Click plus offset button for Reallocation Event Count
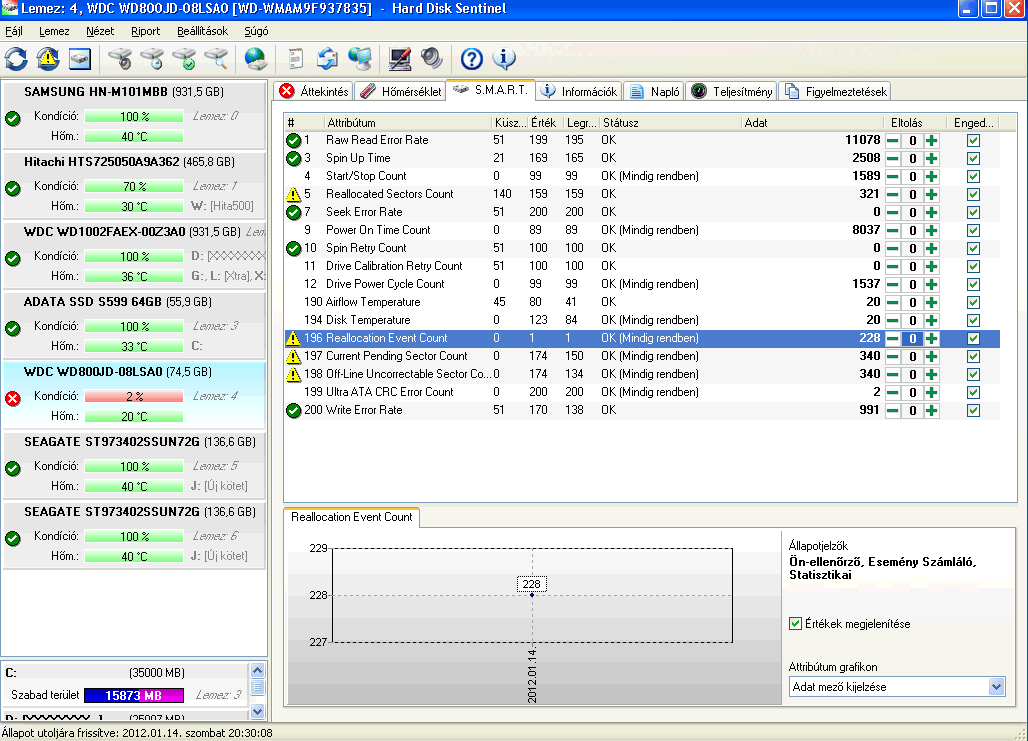The image size is (1028, 741). pyautogui.click(x=932, y=338)
